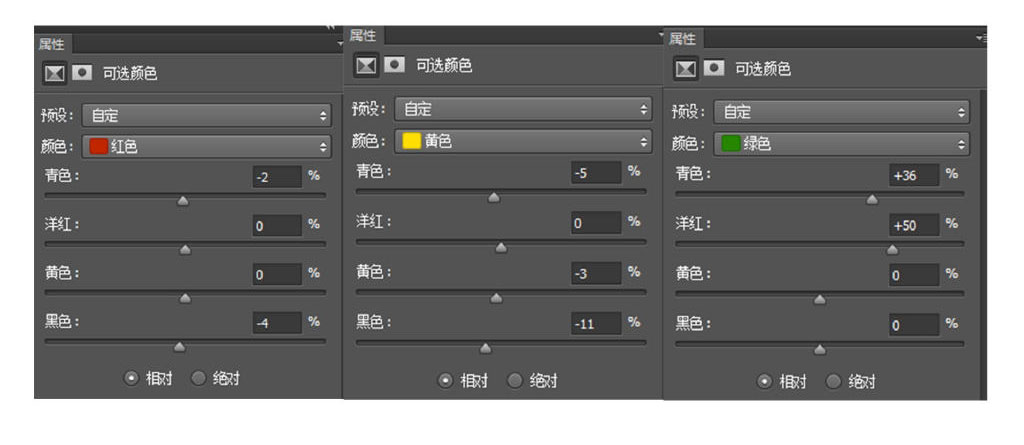Viewport: 1024px width, 445px height.
Task: Switch to the 属性 tab in the green panel
Action: click(682, 39)
